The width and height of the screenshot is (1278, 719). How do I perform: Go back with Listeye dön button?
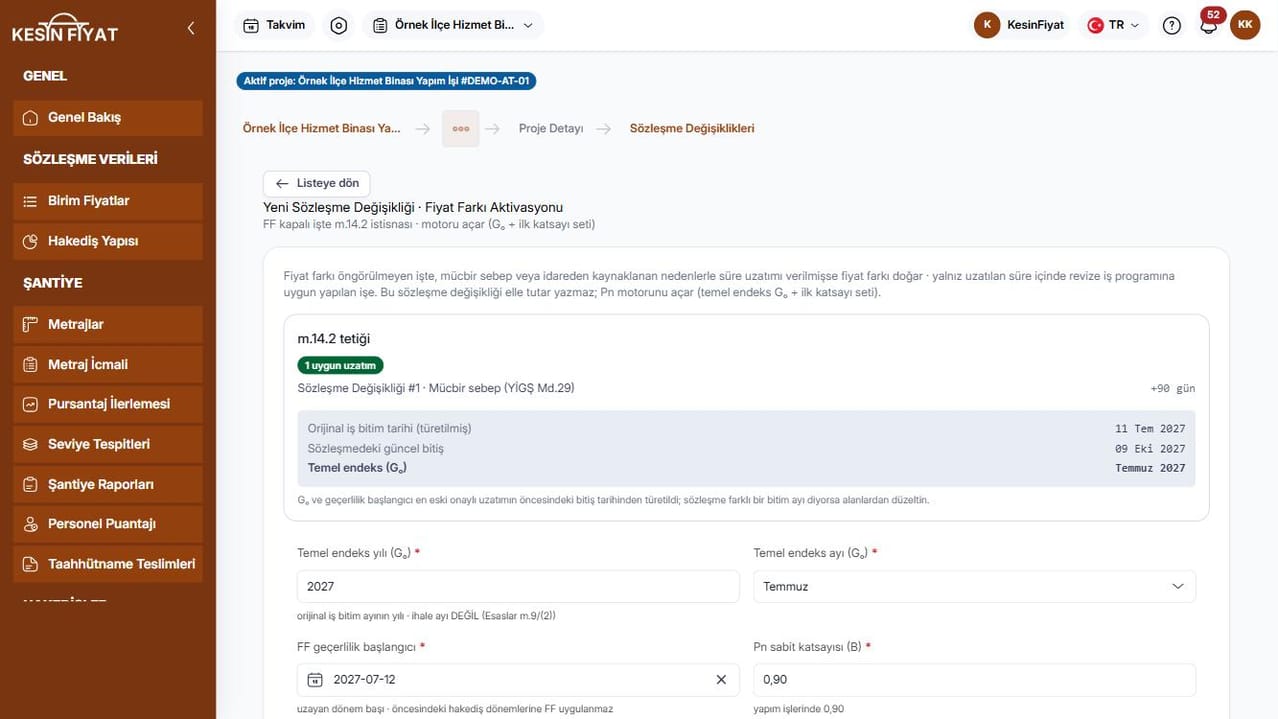[317, 184]
